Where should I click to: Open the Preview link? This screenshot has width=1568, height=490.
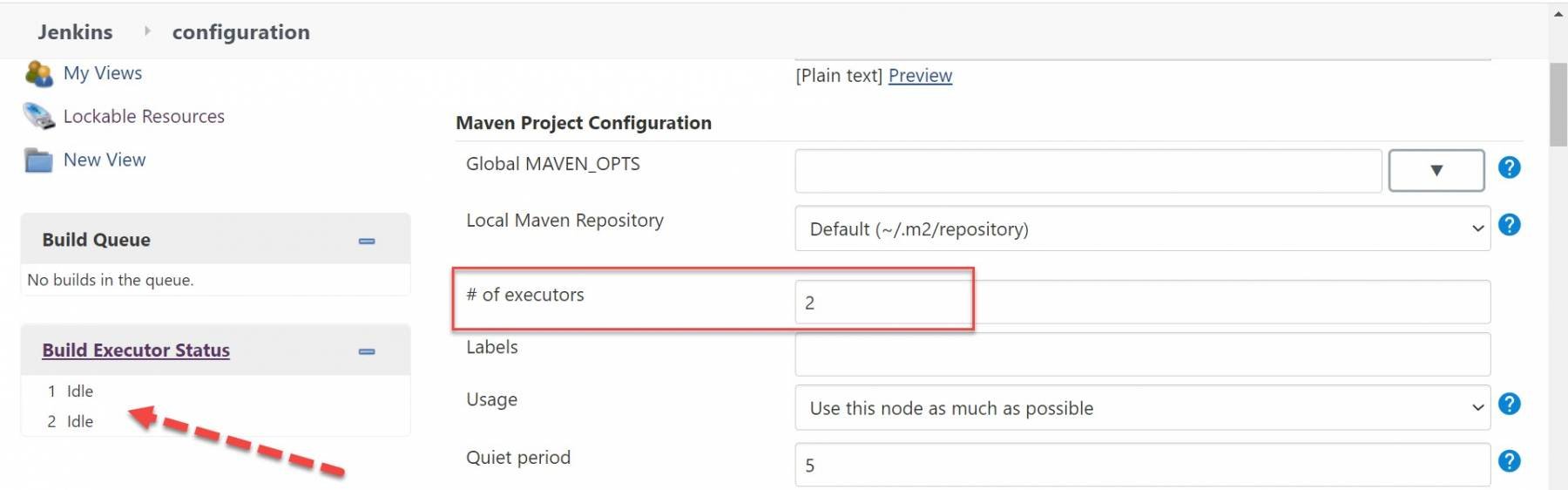(x=920, y=76)
